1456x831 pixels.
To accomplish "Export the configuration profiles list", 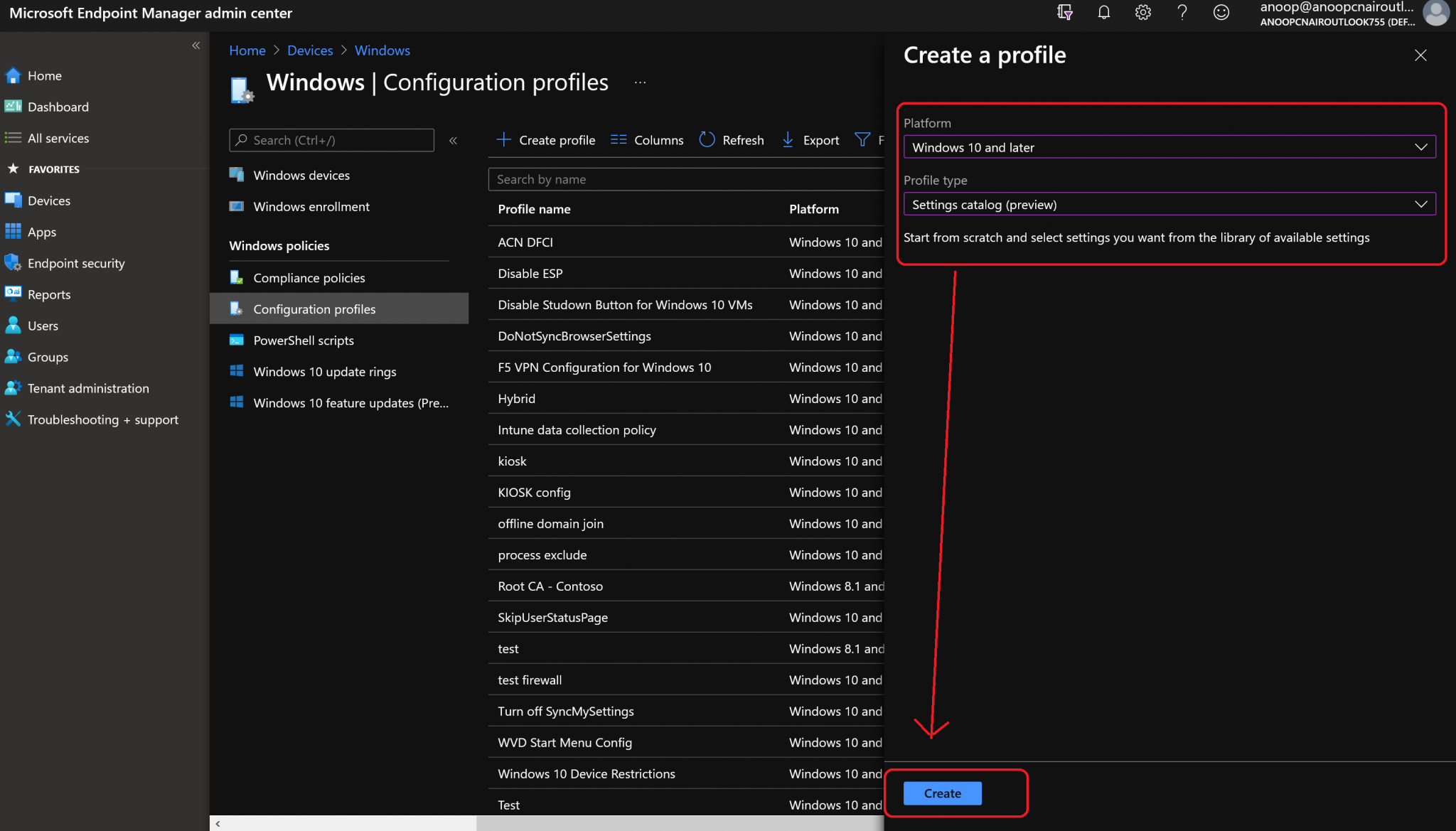I will [810, 140].
